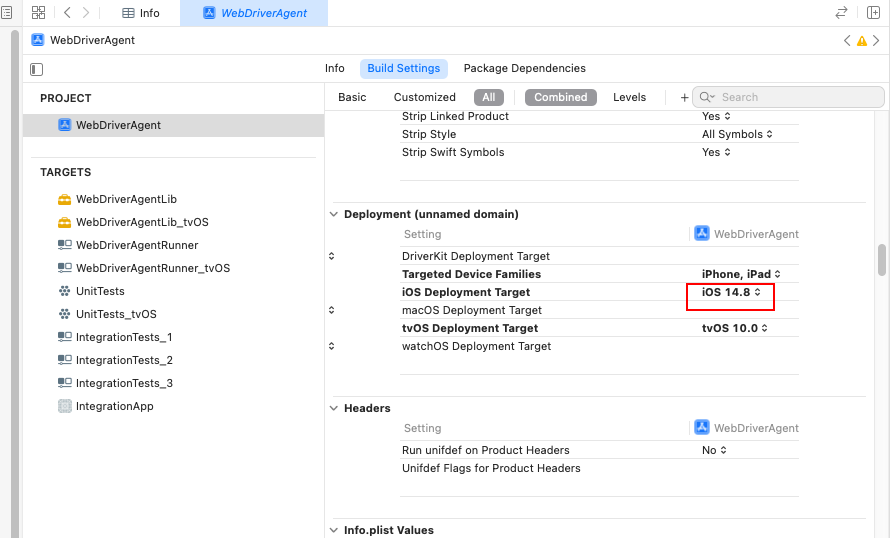This screenshot has height=538, width=890.
Task: Switch to the WebDriverAgent editor tab
Action: point(254,13)
